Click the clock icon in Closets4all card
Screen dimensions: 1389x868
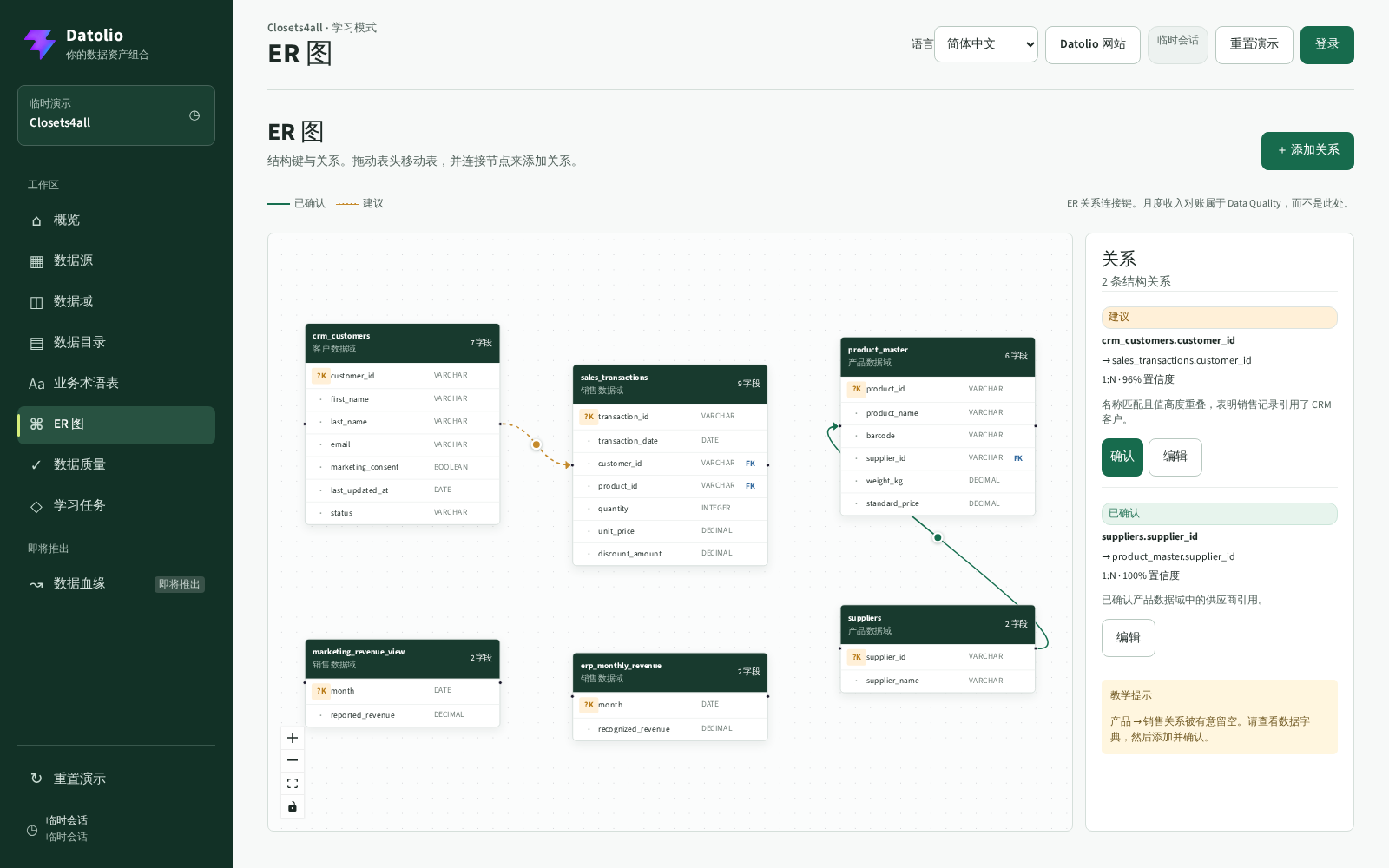tap(194, 115)
